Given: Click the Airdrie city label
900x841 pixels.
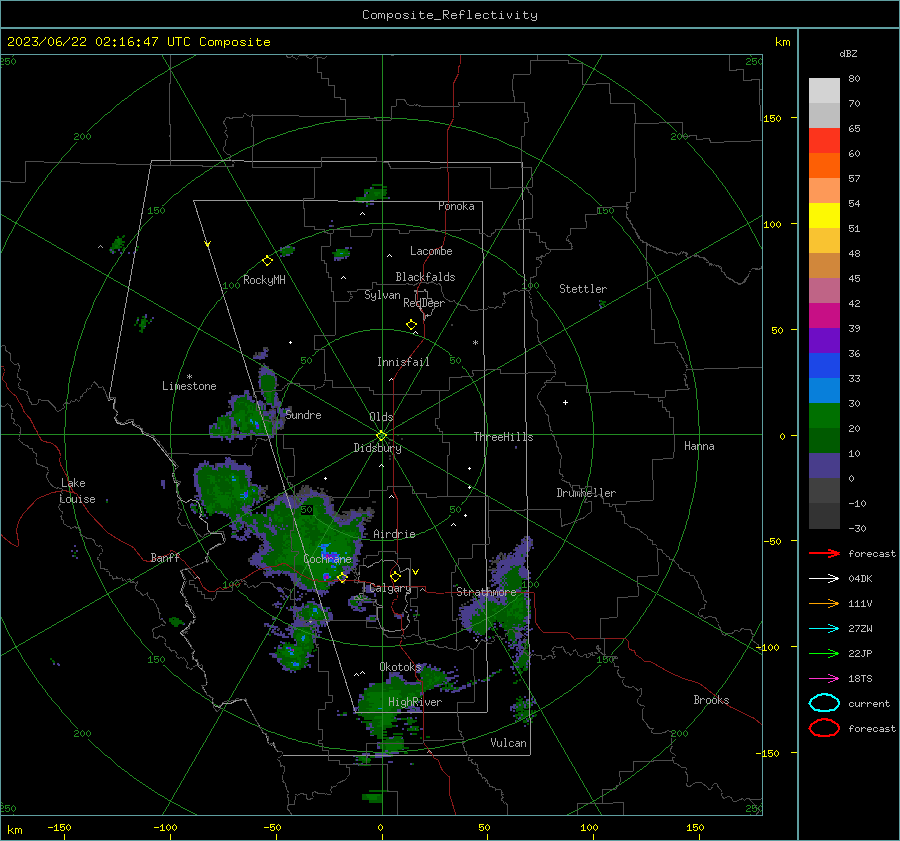Looking at the screenshot, I should pos(394,534).
